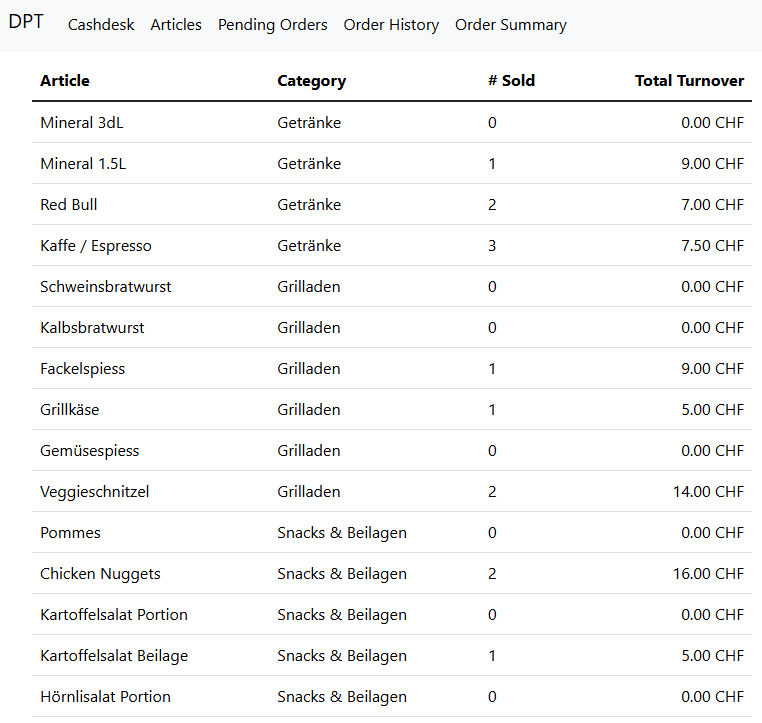Click the Article column header
762x723 pixels.
pyautogui.click(x=65, y=81)
